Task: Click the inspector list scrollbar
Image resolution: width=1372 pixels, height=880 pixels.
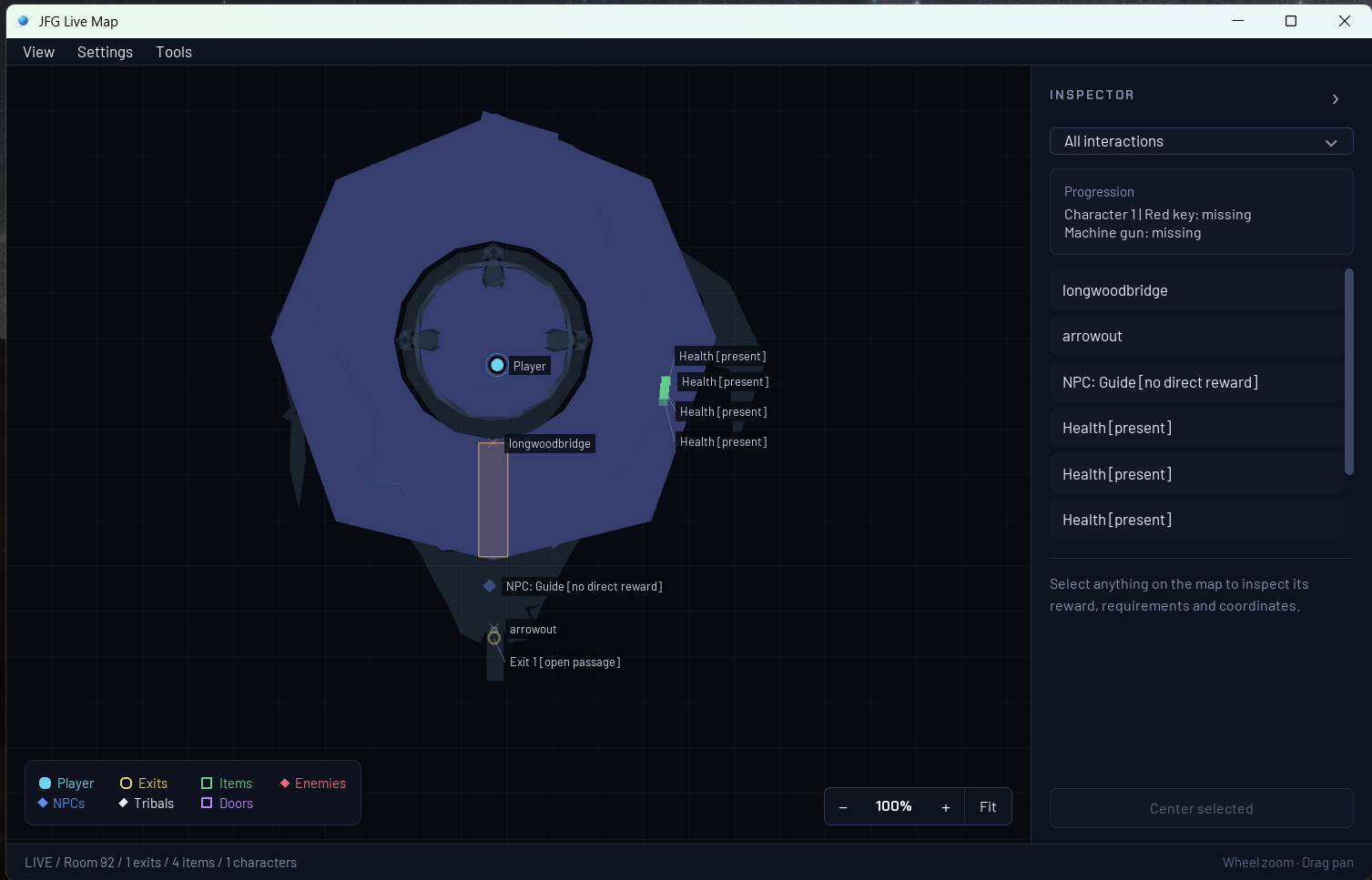Action: [x=1349, y=371]
